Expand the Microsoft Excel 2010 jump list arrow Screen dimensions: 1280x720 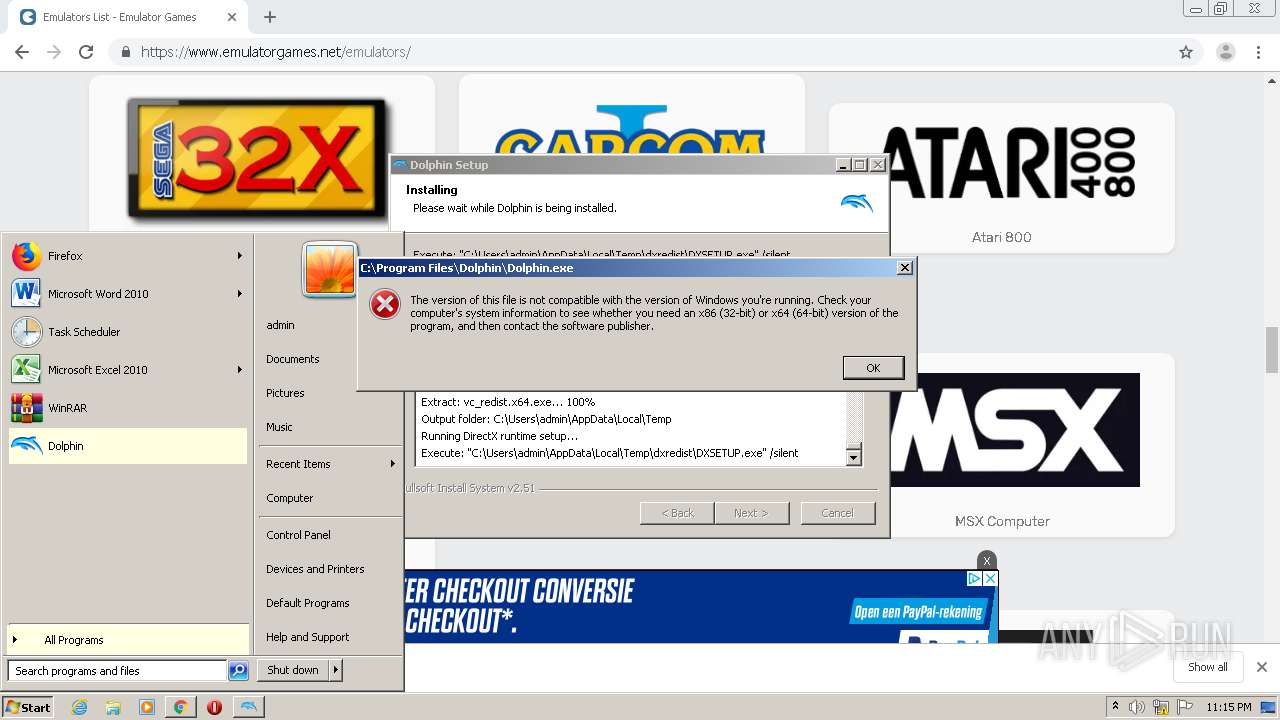[239, 370]
